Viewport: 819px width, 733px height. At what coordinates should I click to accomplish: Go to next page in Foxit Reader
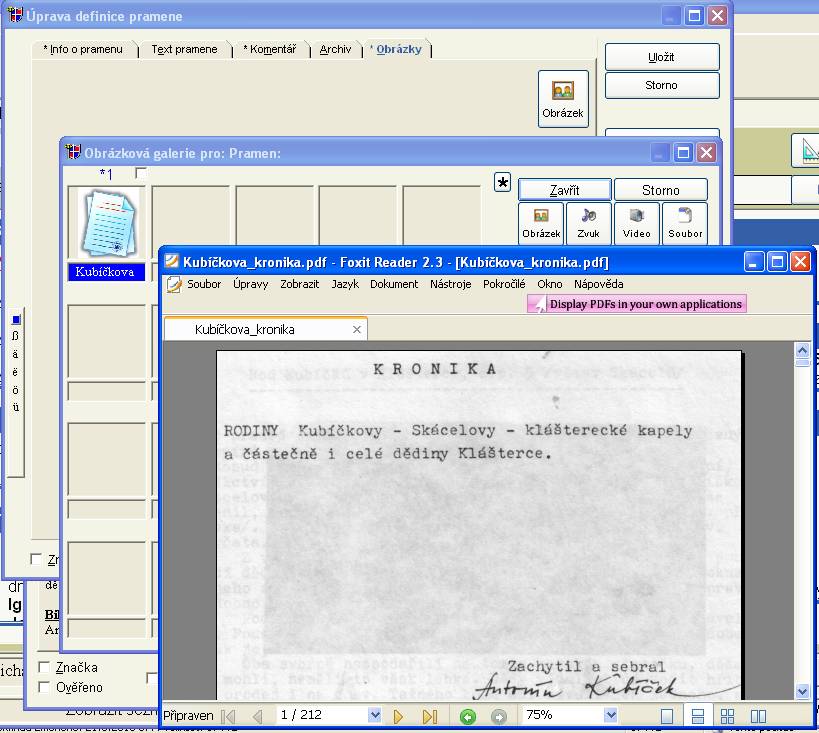click(398, 716)
